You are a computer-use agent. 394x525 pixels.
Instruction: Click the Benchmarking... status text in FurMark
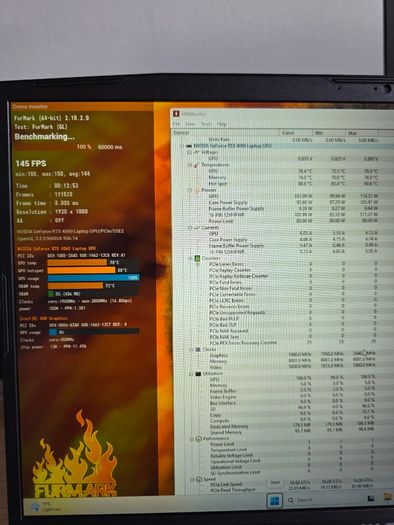tap(44, 137)
